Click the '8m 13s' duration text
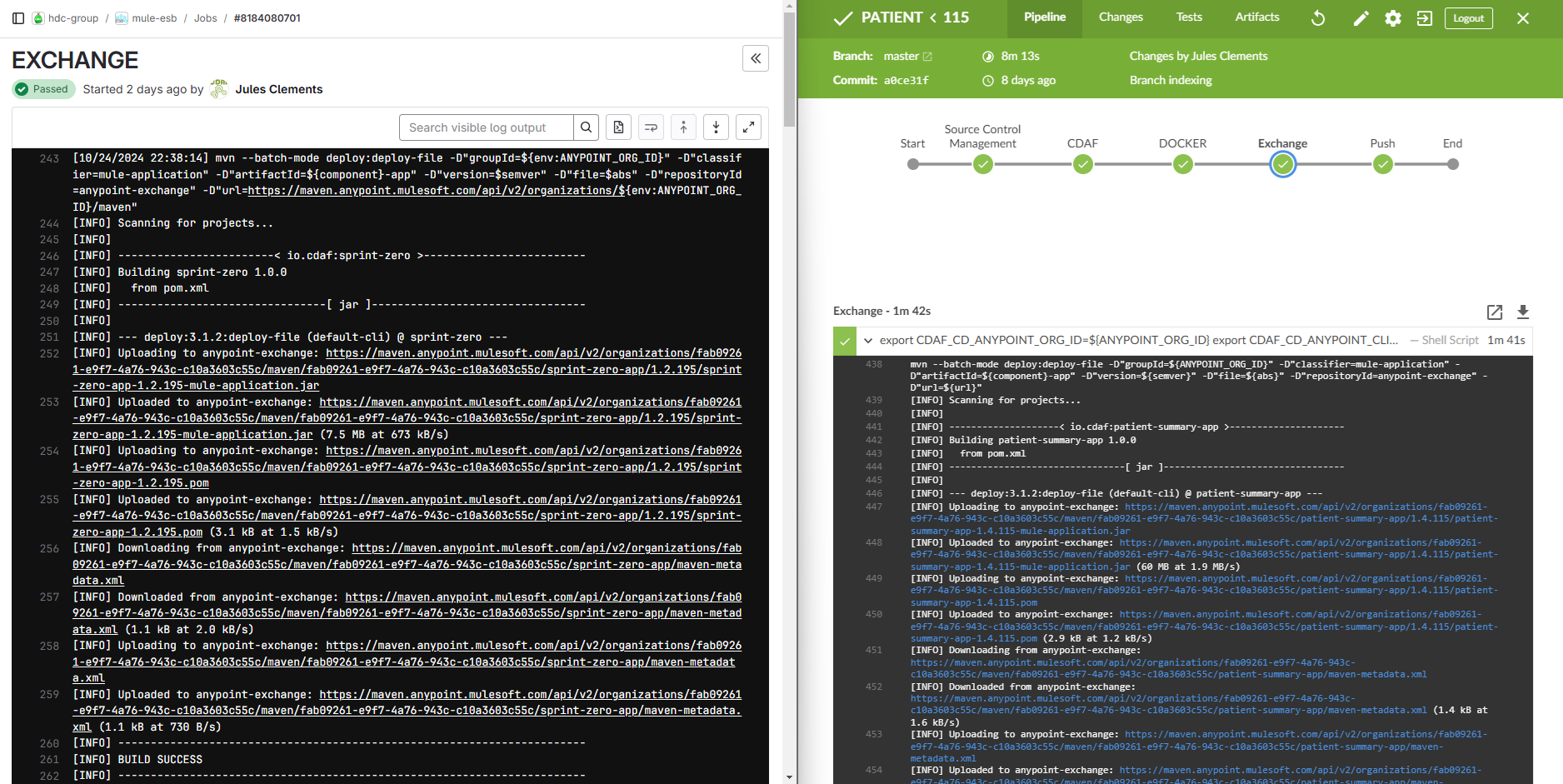This screenshot has height=784, width=1563. click(1020, 56)
